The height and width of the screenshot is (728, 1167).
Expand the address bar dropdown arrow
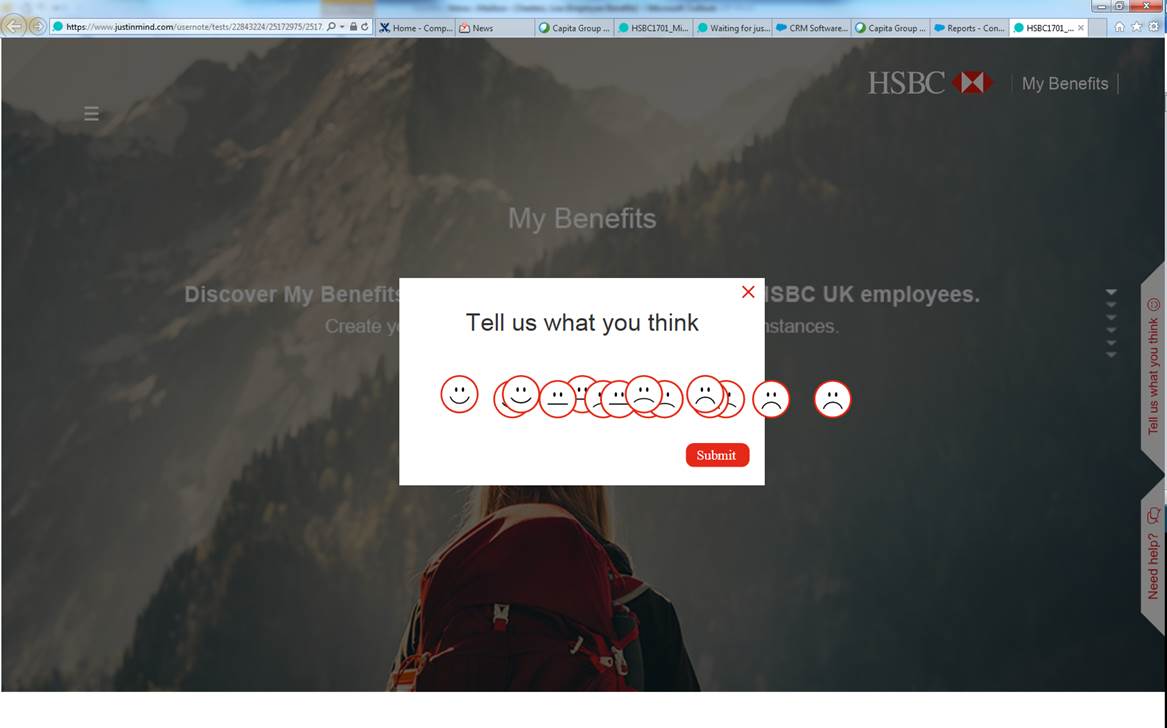342,27
